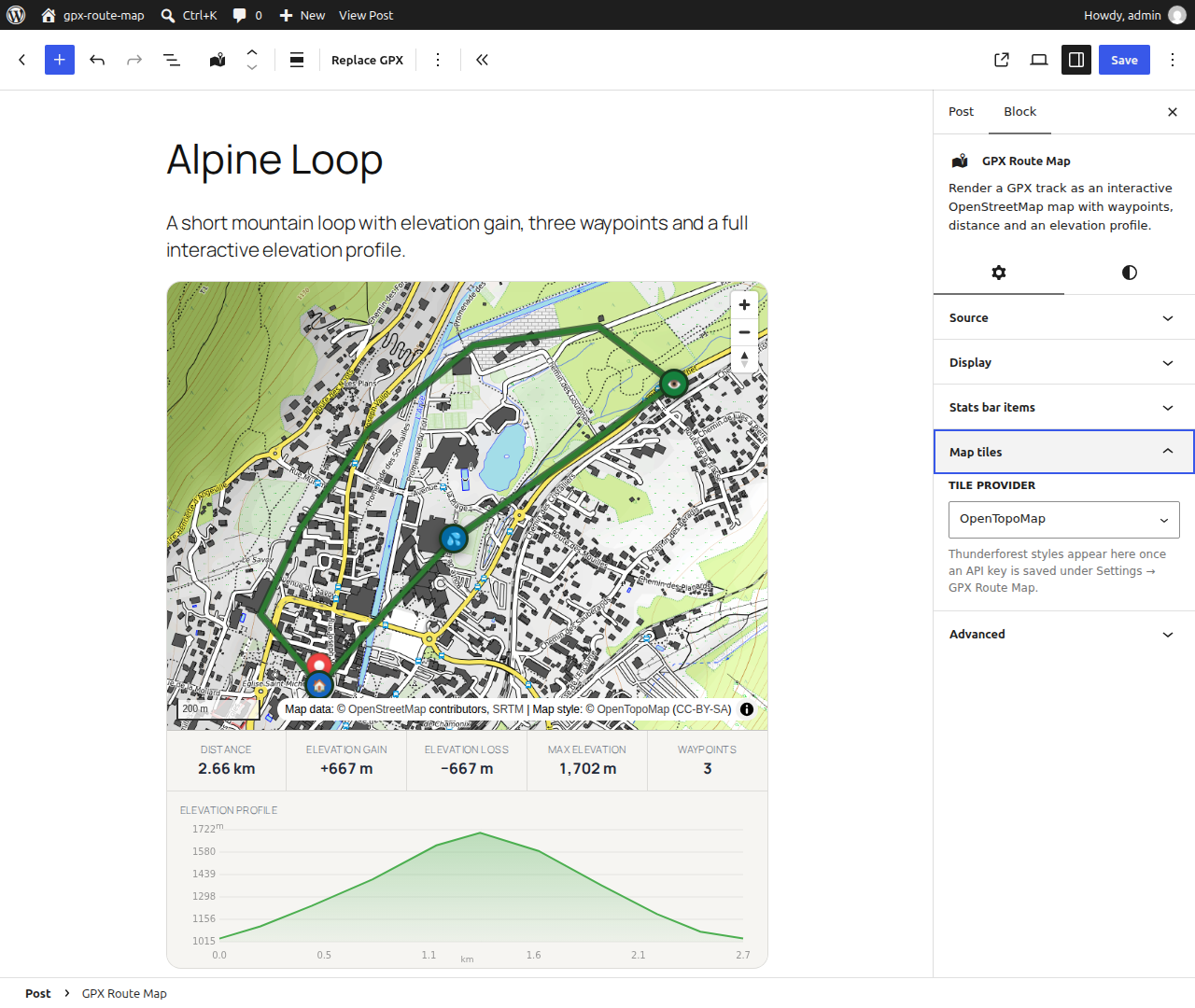Click the GPX Route Map block type icon
Image resolution: width=1195 pixels, height=1008 pixels.
click(x=218, y=60)
